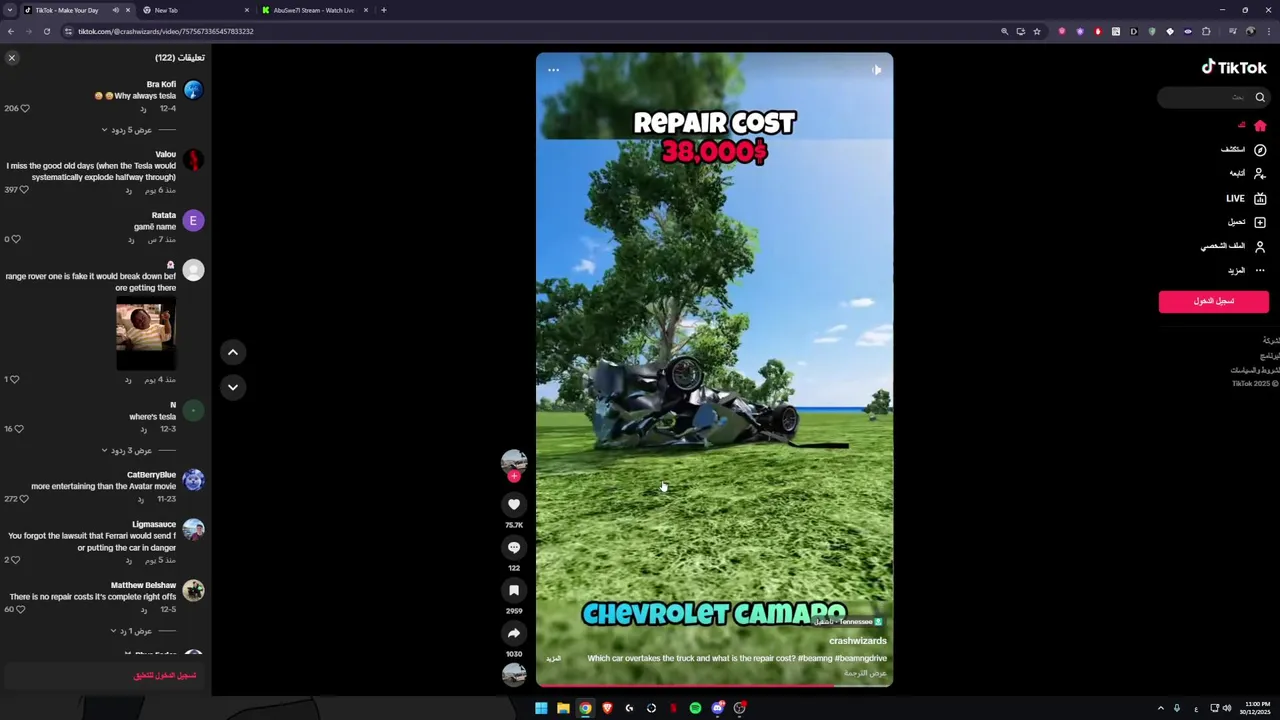The width and height of the screenshot is (1280, 720).
Task: Seek on the video progress bar
Action: coord(714,685)
